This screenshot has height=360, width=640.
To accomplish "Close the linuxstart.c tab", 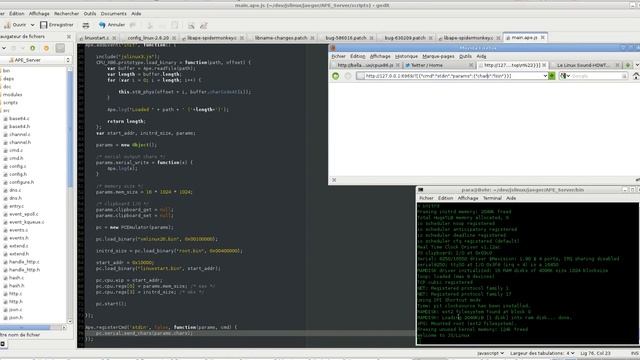I will click(114, 38).
